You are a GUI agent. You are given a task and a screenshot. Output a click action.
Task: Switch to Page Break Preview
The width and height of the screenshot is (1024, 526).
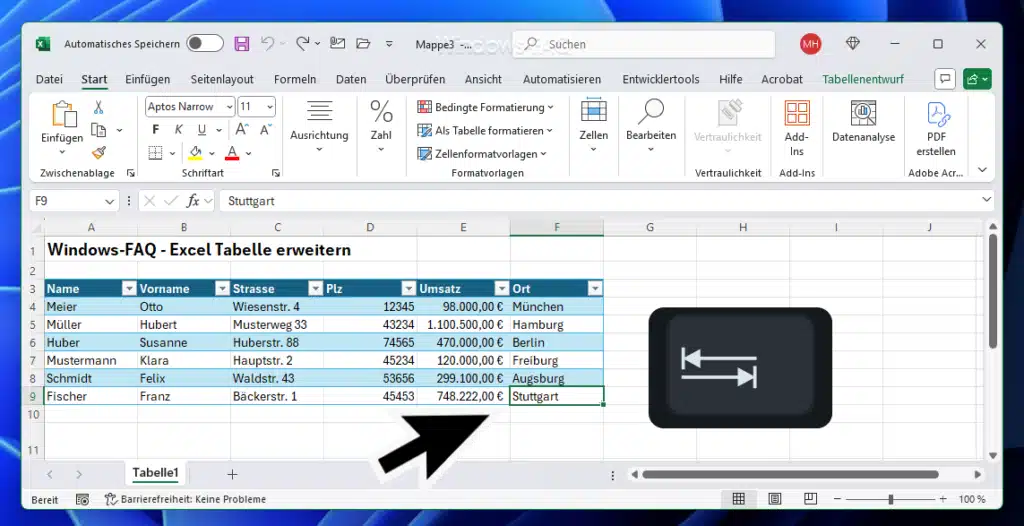810,499
